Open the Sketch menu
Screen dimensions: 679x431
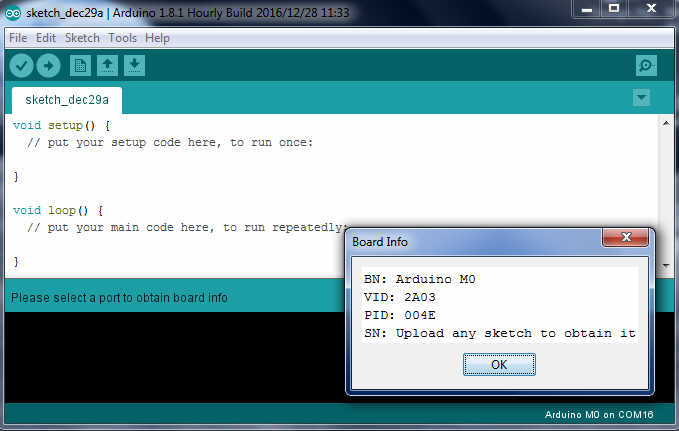(x=82, y=38)
